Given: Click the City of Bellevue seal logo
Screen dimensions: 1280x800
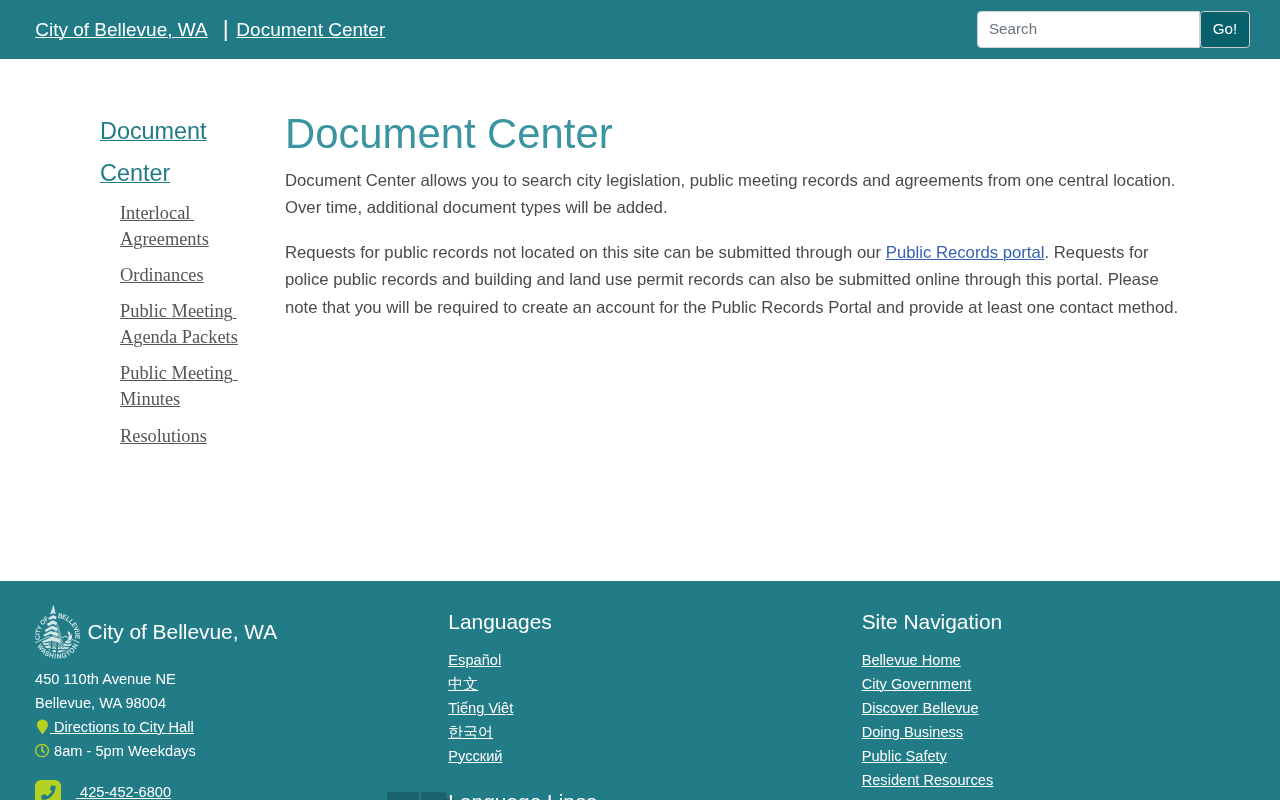Looking at the screenshot, I should point(58,632).
